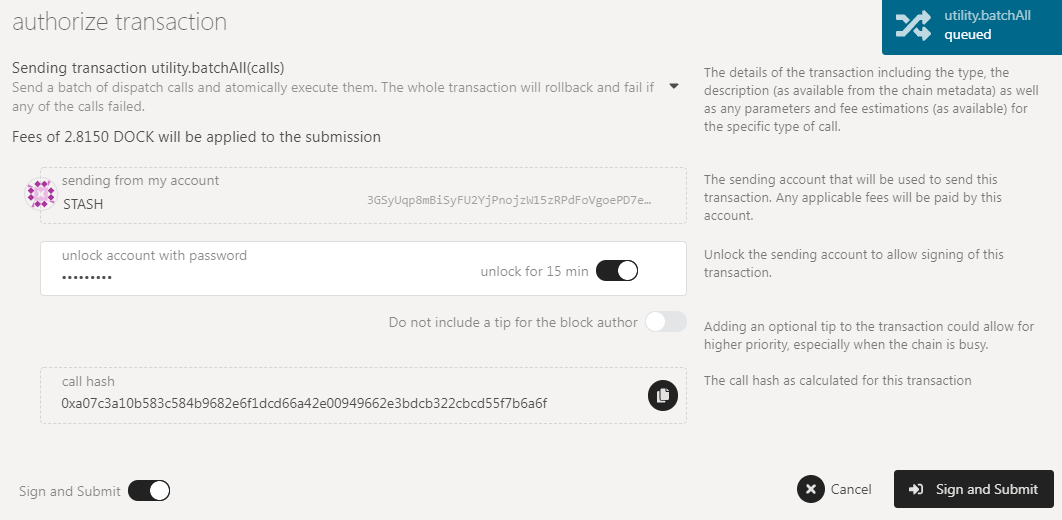
Task: Click the X icon on the Cancel button
Action: click(811, 489)
